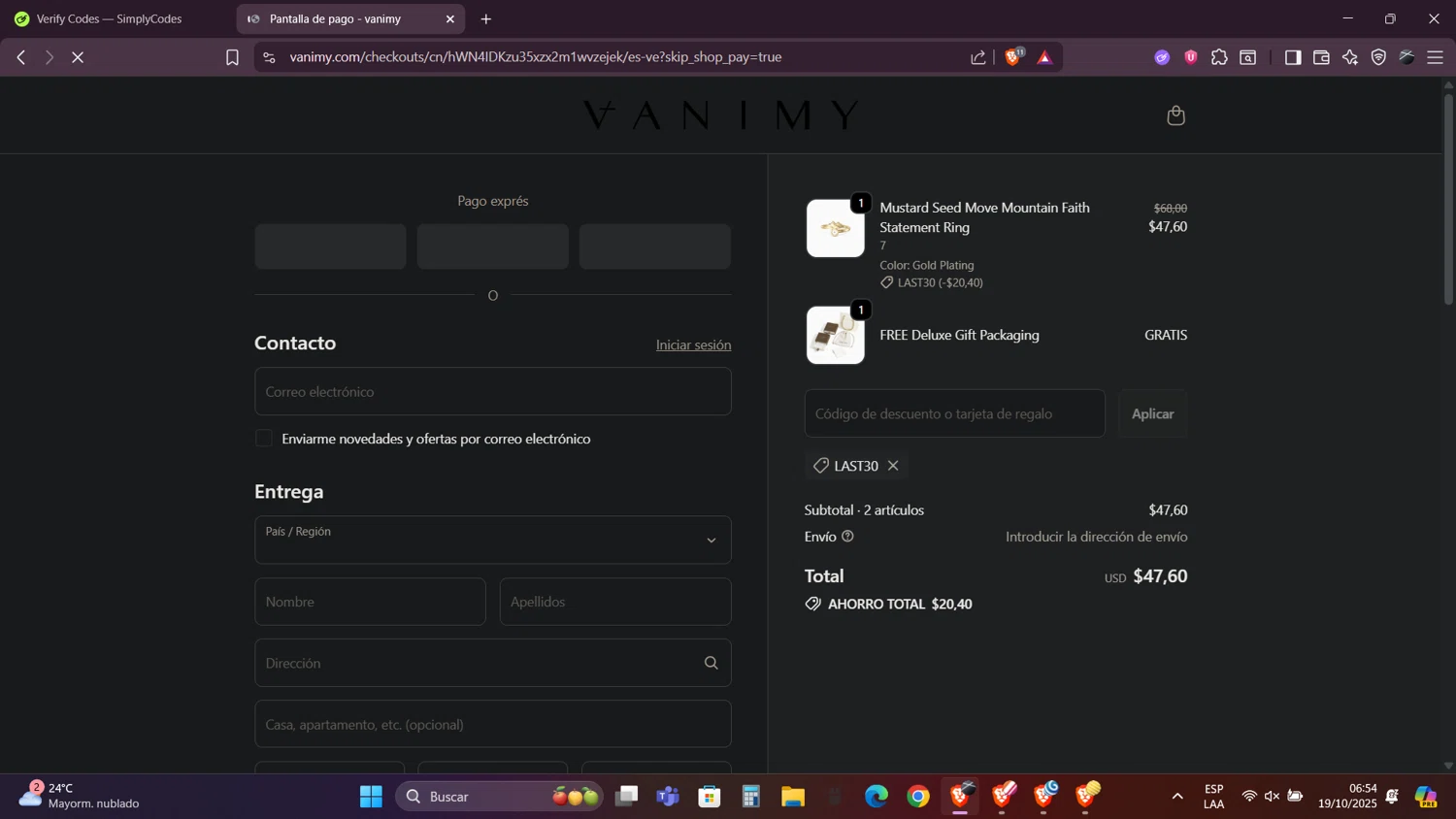Stop loading the page
Viewport: 1456px width, 819px height.
click(78, 57)
